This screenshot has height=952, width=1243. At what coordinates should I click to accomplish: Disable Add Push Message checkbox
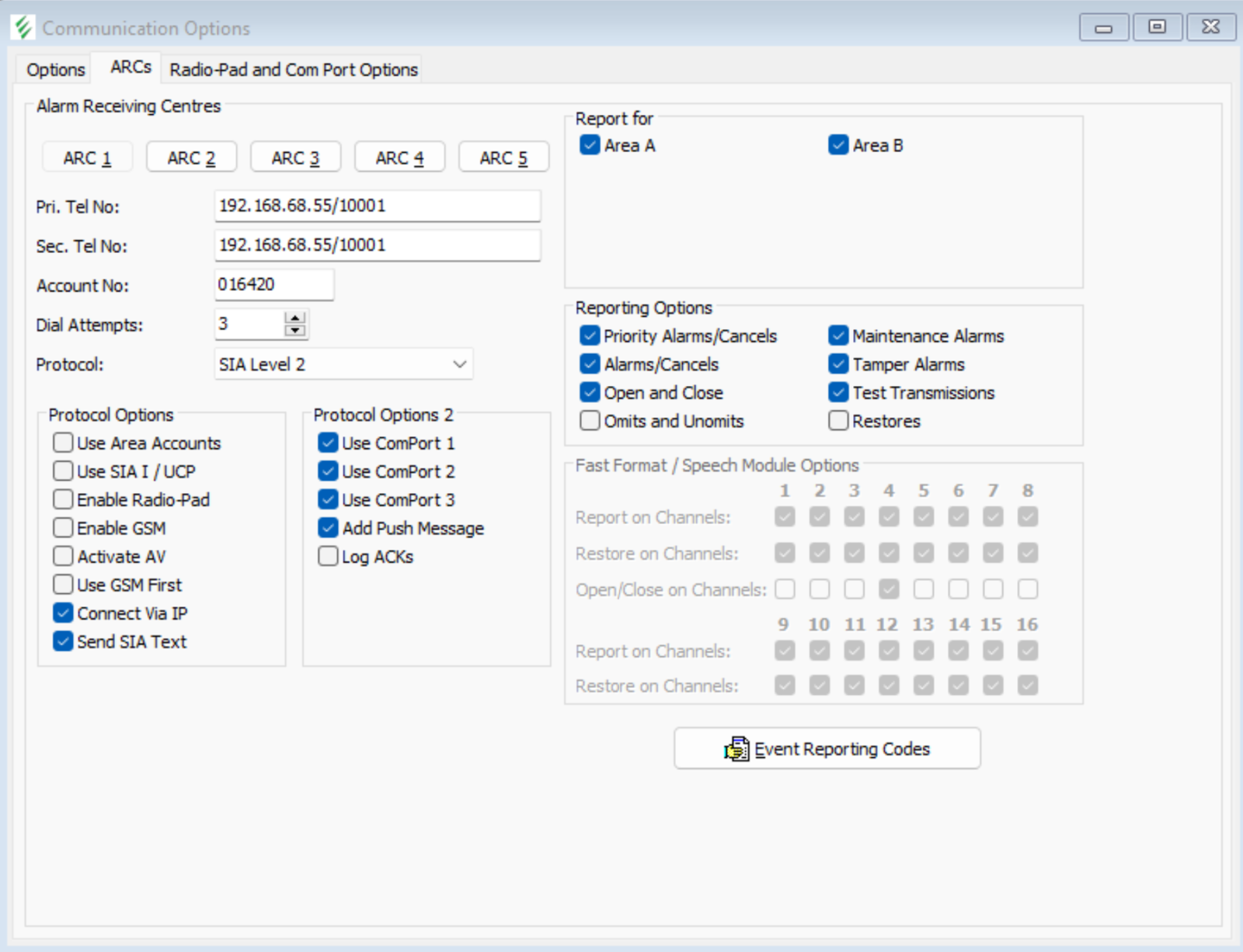[x=328, y=528]
